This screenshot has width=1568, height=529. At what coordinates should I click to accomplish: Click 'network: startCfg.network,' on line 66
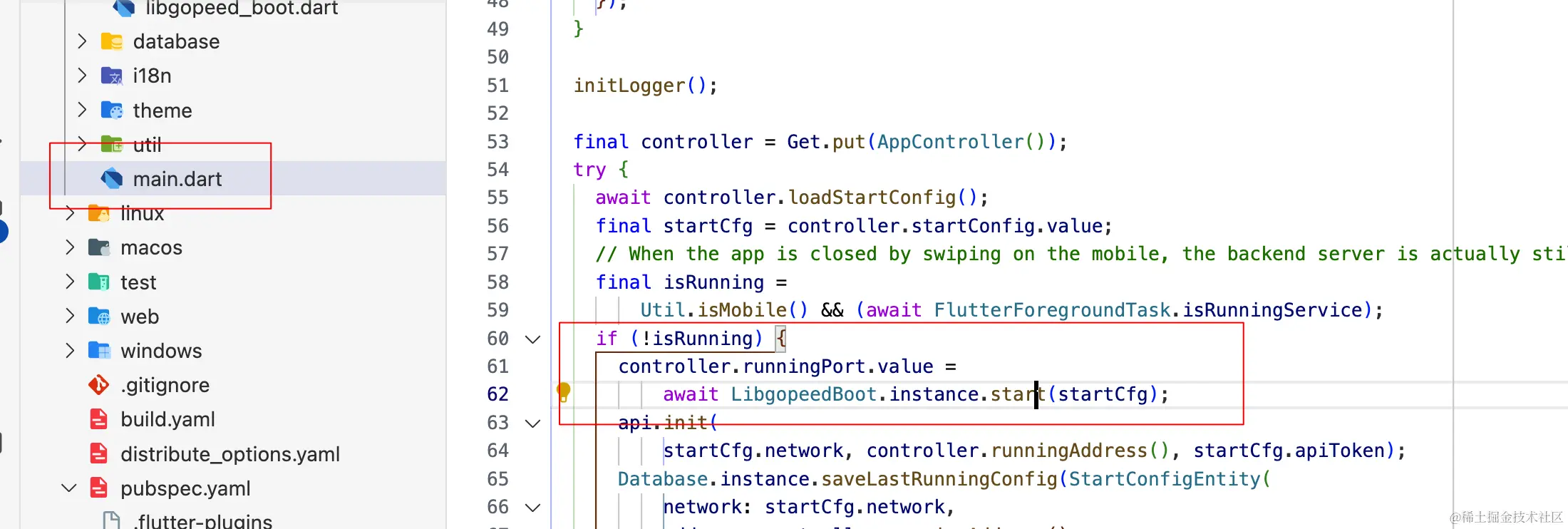[x=809, y=507]
